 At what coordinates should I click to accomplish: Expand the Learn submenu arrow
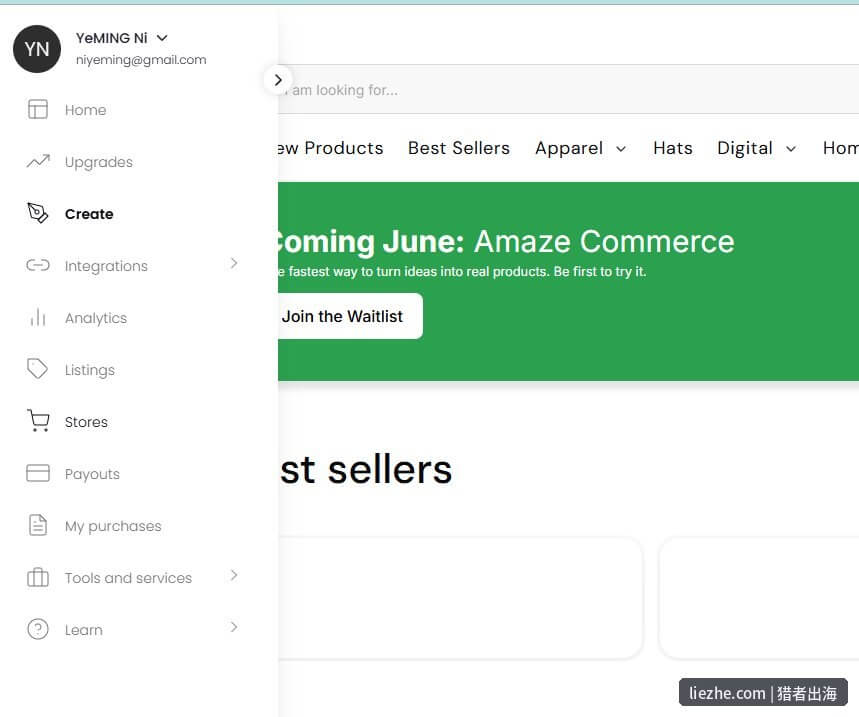pyautogui.click(x=234, y=627)
